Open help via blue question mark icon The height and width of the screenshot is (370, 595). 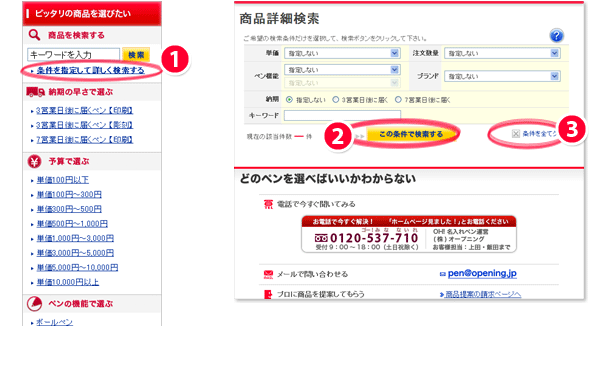pyautogui.click(x=556, y=36)
